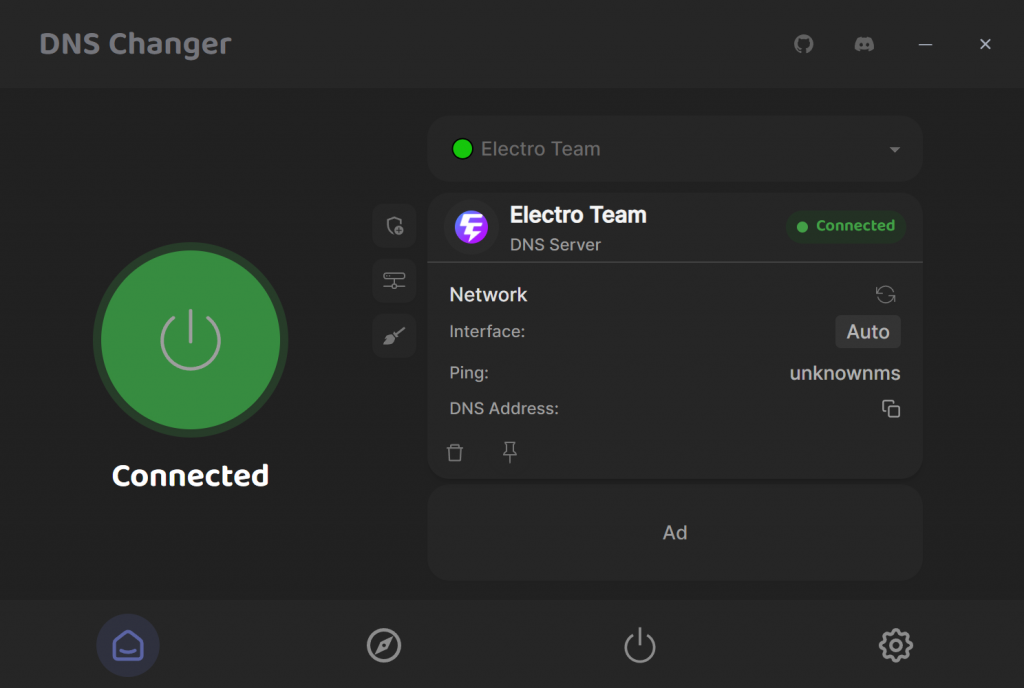Screen dimensions: 1024x688
Task: Minimize the DNS Changer window
Action: coord(925,44)
